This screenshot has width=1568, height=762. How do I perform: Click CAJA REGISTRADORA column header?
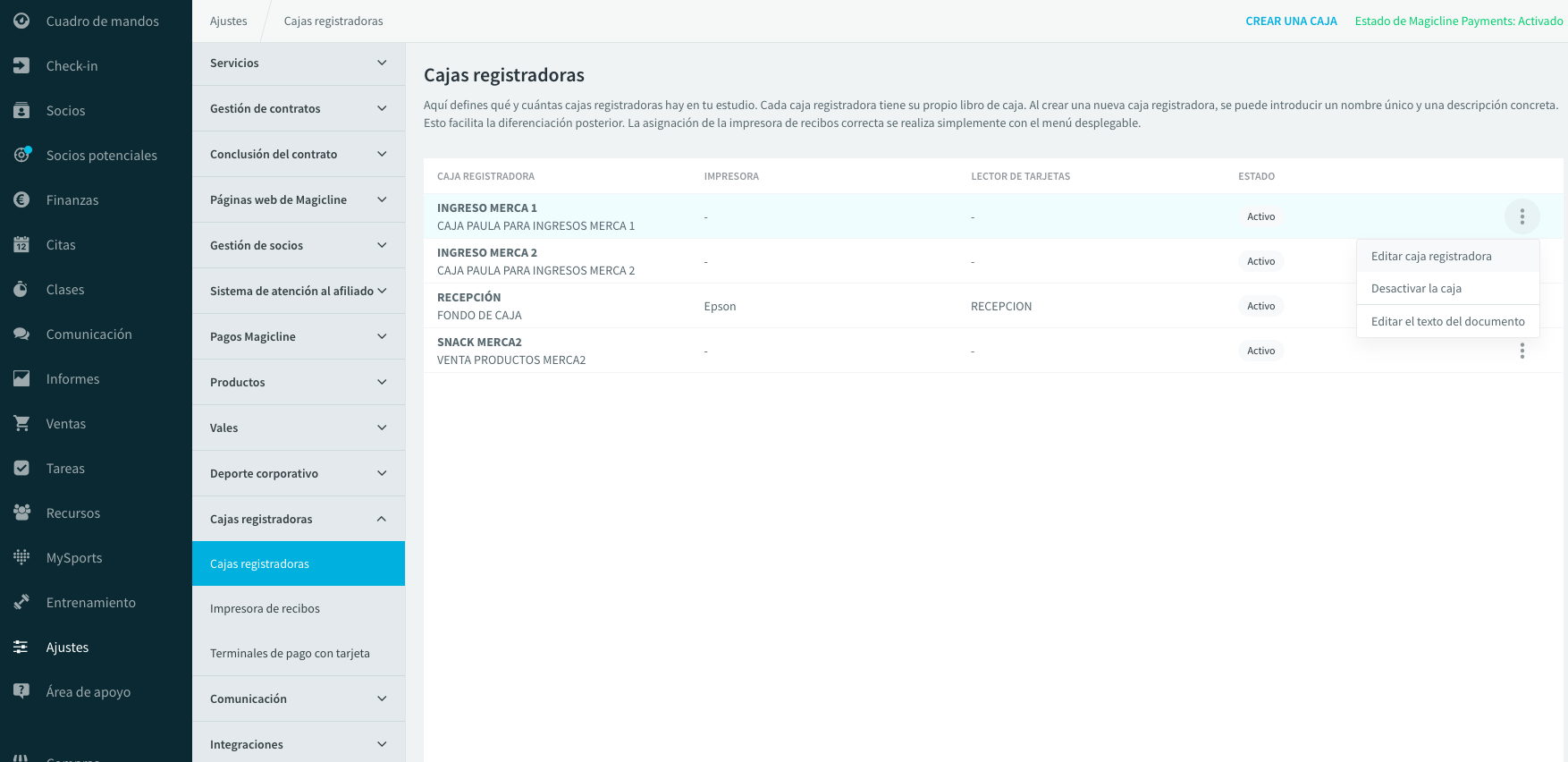tap(485, 176)
